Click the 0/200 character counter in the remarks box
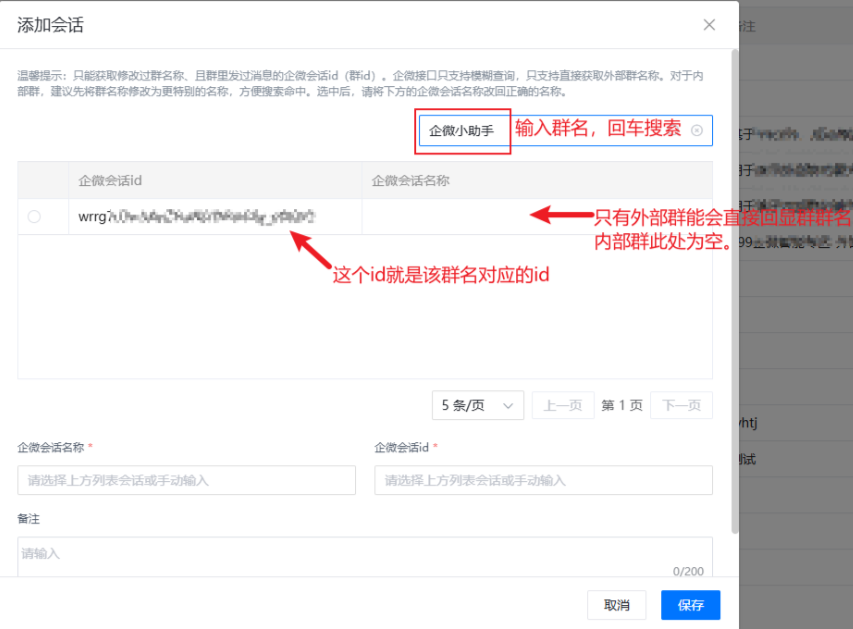 688,571
